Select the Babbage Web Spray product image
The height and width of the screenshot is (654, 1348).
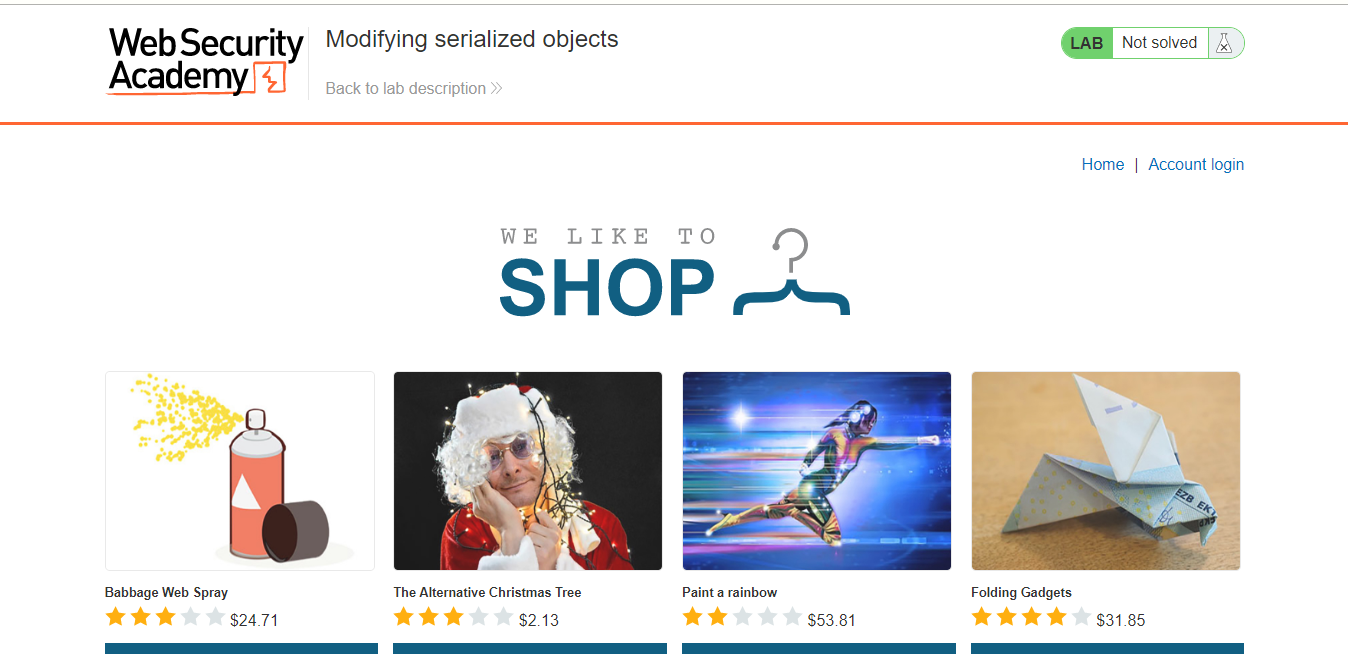pos(240,471)
